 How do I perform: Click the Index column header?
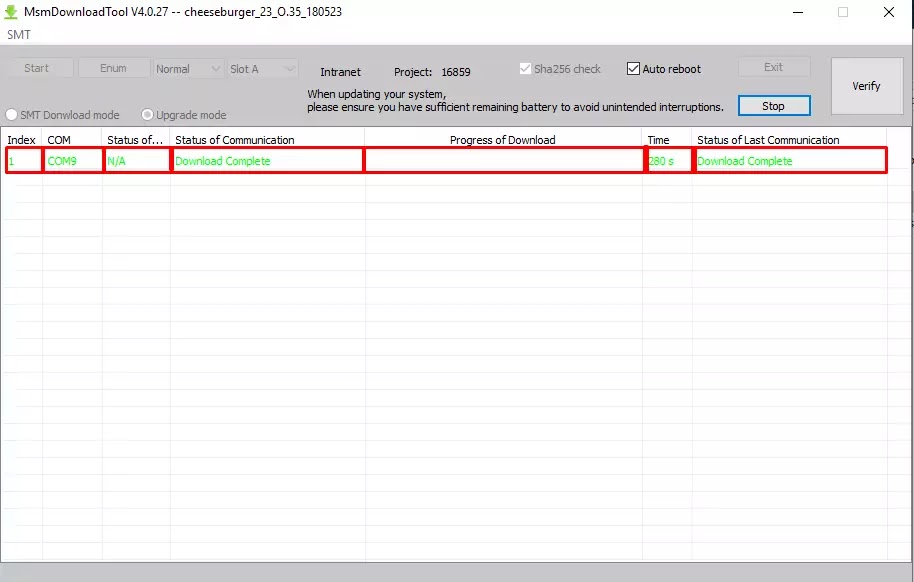click(x=22, y=140)
